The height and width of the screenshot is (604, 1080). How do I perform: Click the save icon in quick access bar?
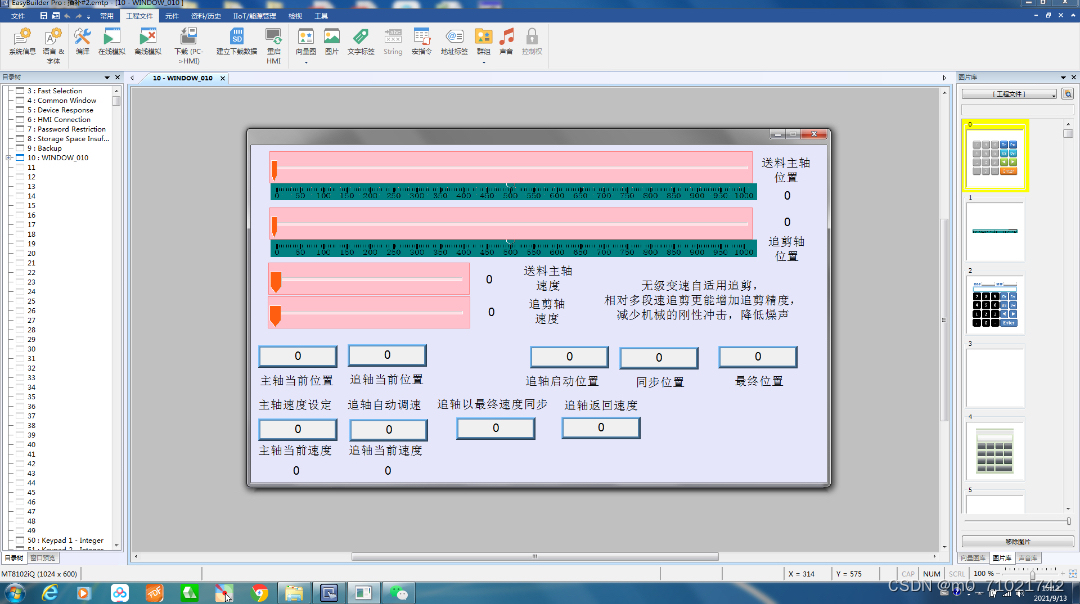point(43,16)
